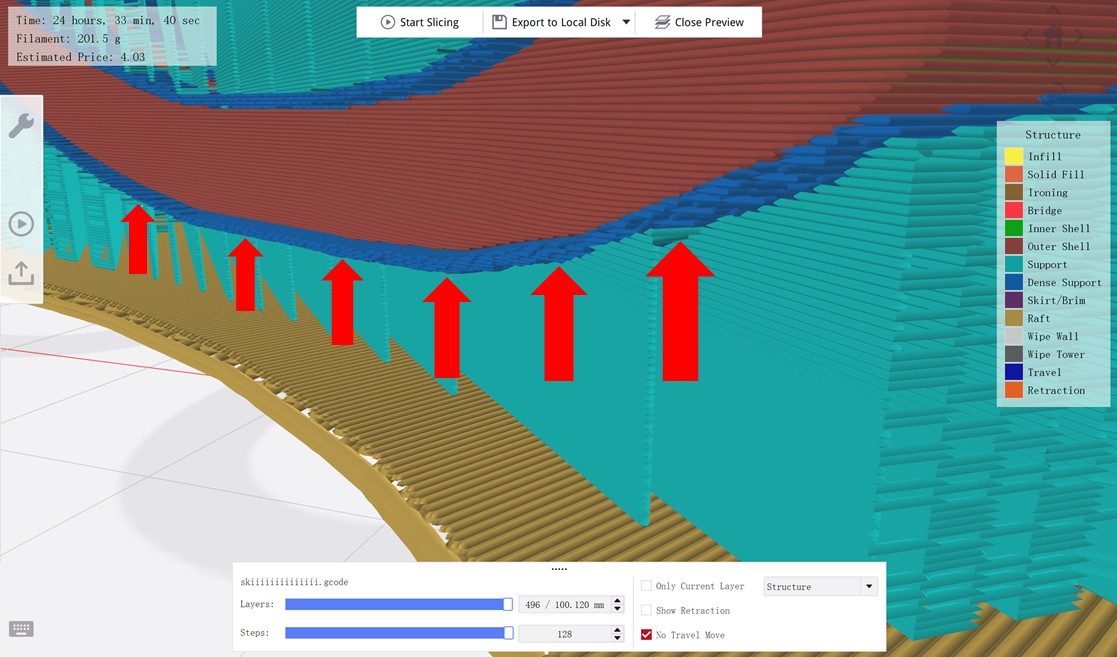Enable Show Retraction
The width and height of the screenshot is (1117, 657).
(646, 610)
